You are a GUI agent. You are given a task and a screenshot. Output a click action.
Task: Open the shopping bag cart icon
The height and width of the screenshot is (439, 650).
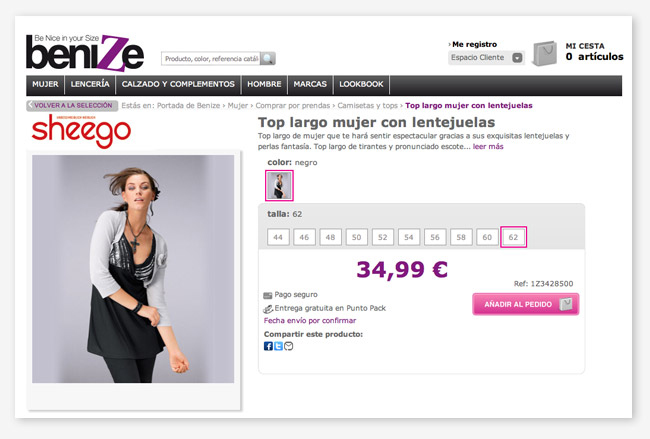coord(545,53)
